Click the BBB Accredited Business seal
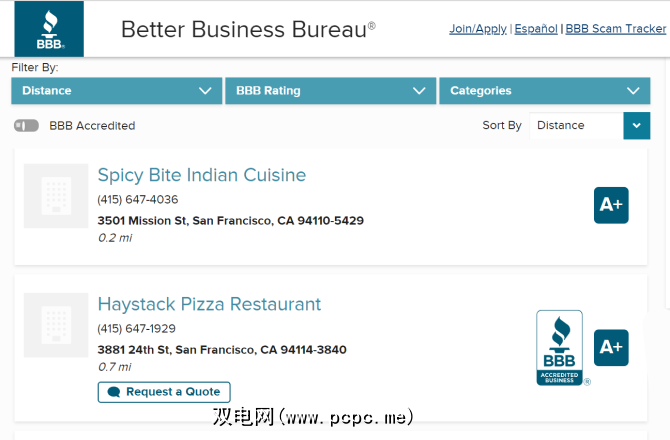Image resolution: width=670 pixels, height=440 pixels. pos(560,348)
